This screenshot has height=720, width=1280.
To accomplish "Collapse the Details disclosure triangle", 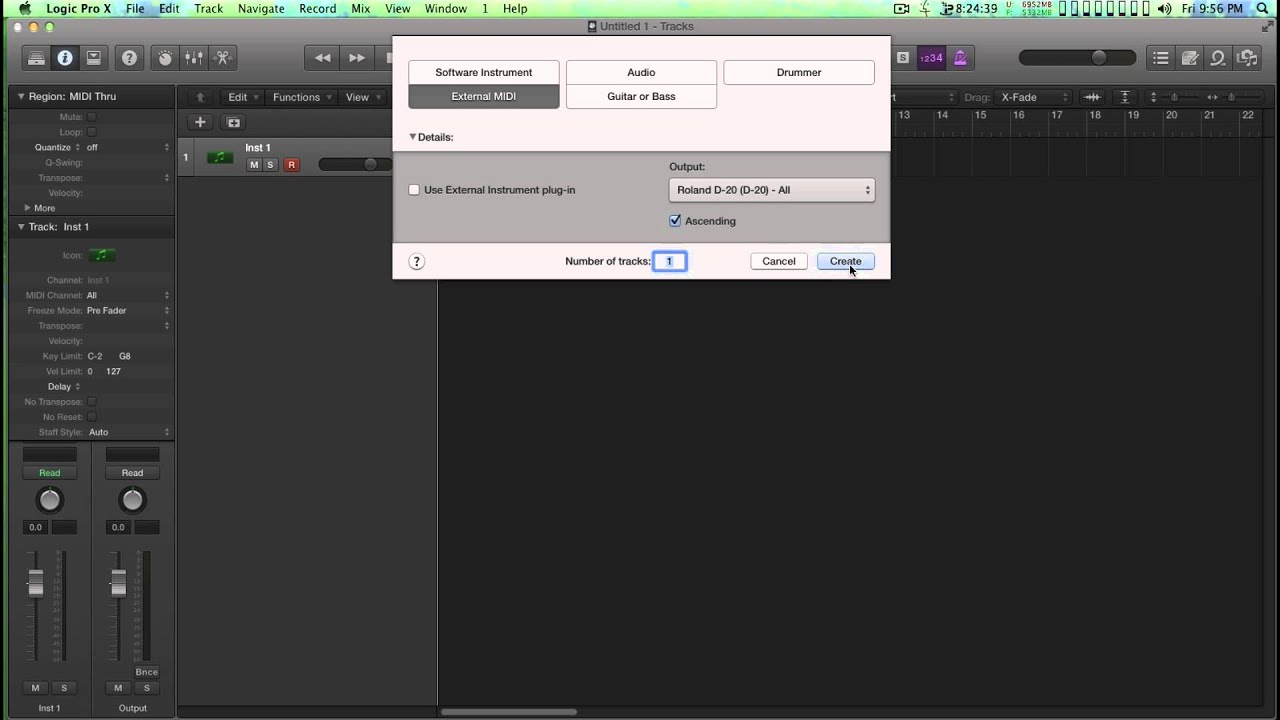I will (x=412, y=137).
